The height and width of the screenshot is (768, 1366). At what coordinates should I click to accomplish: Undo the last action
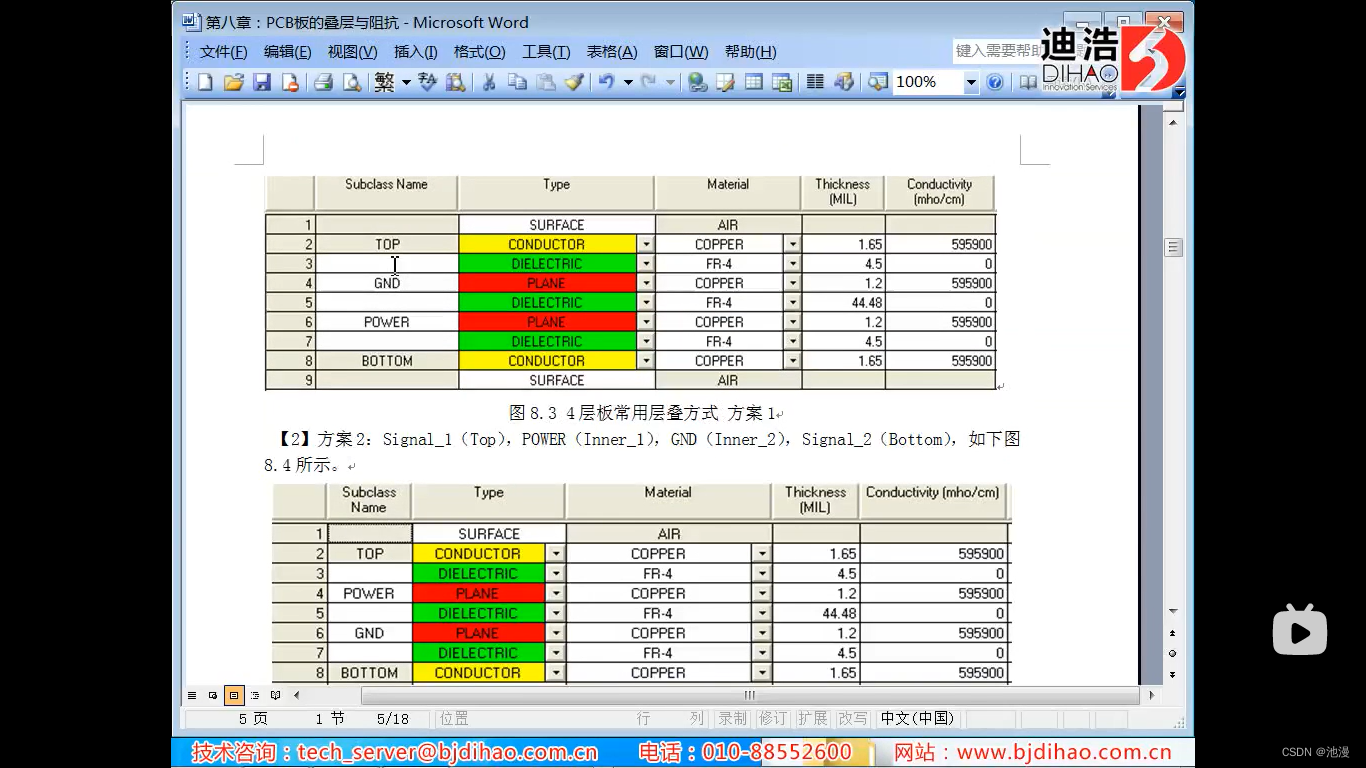[x=607, y=82]
